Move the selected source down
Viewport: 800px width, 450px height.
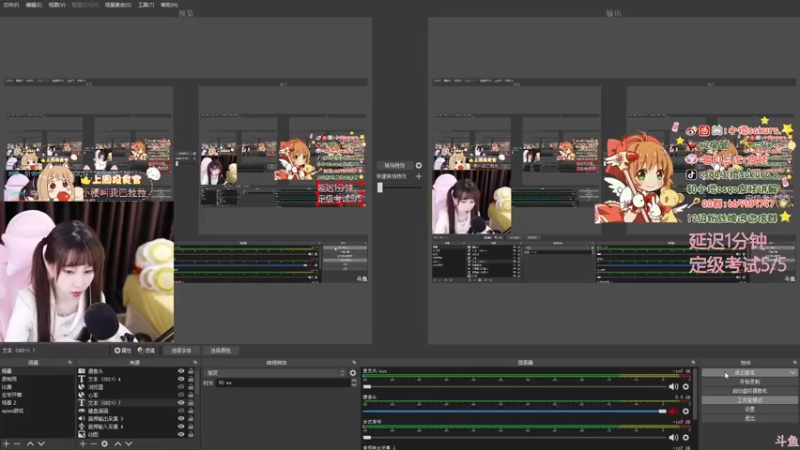(129, 444)
